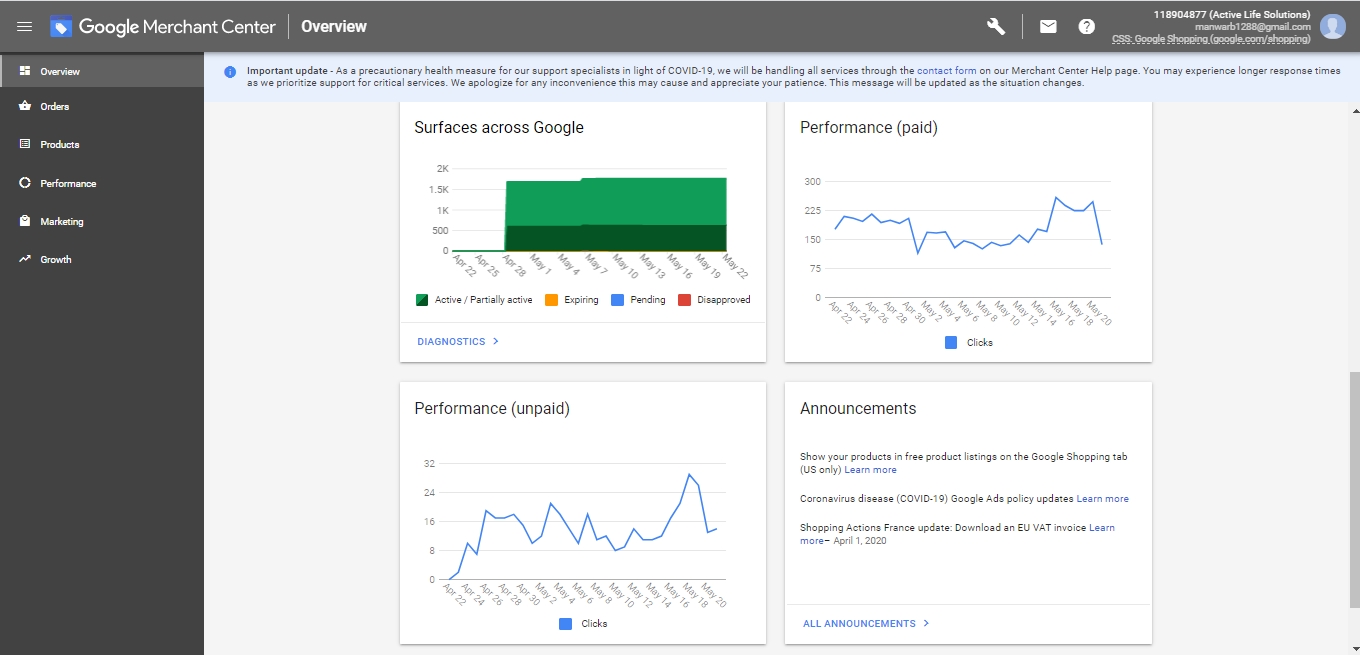Select Overview in the sidebar
Viewport: 1360px width, 655px height.
click(x=60, y=72)
